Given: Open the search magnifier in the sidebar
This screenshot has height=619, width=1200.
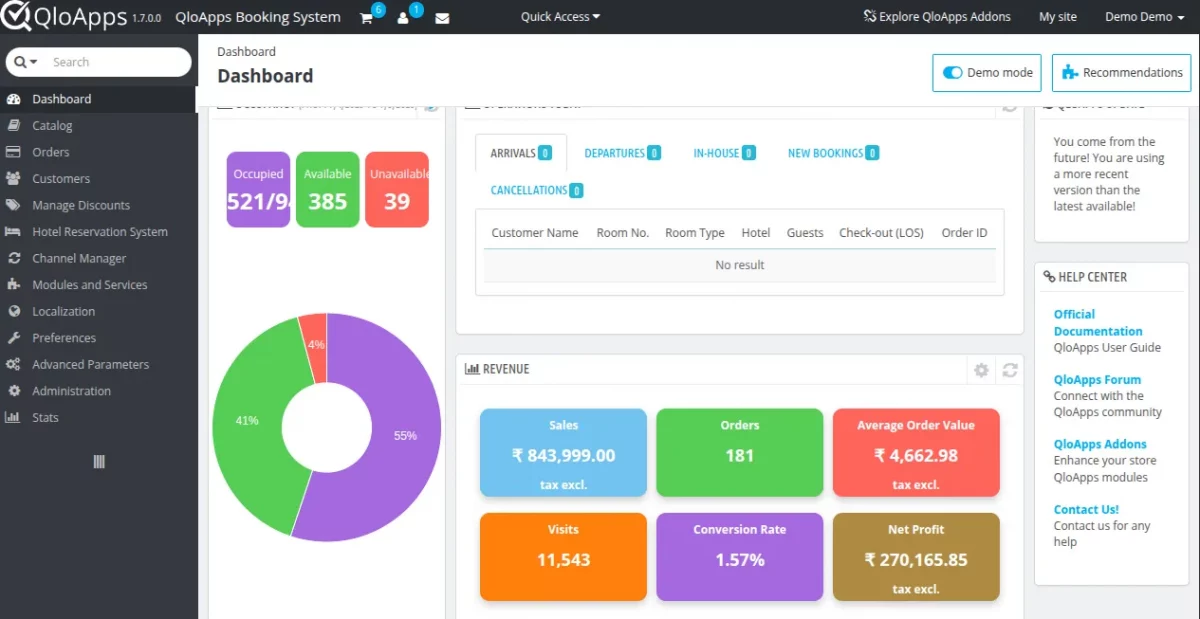Looking at the screenshot, I should [x=22, y=62].
